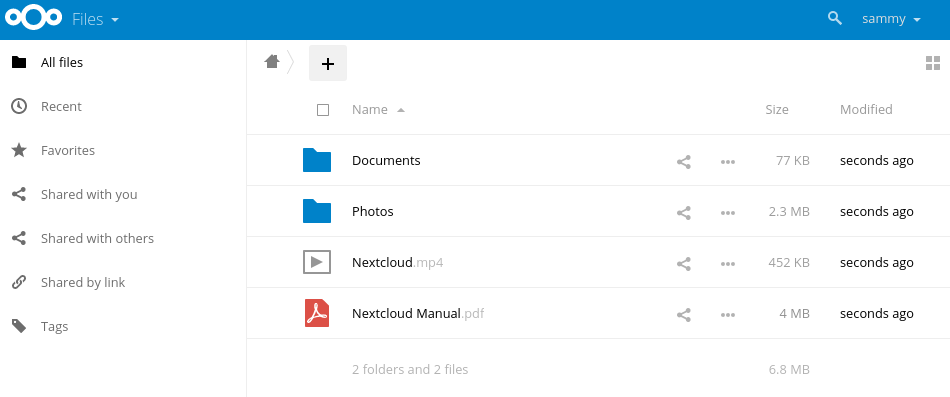Screen dimensions: 950x397
Task: Click the Recent clock icon
Action: click(19, 106)
